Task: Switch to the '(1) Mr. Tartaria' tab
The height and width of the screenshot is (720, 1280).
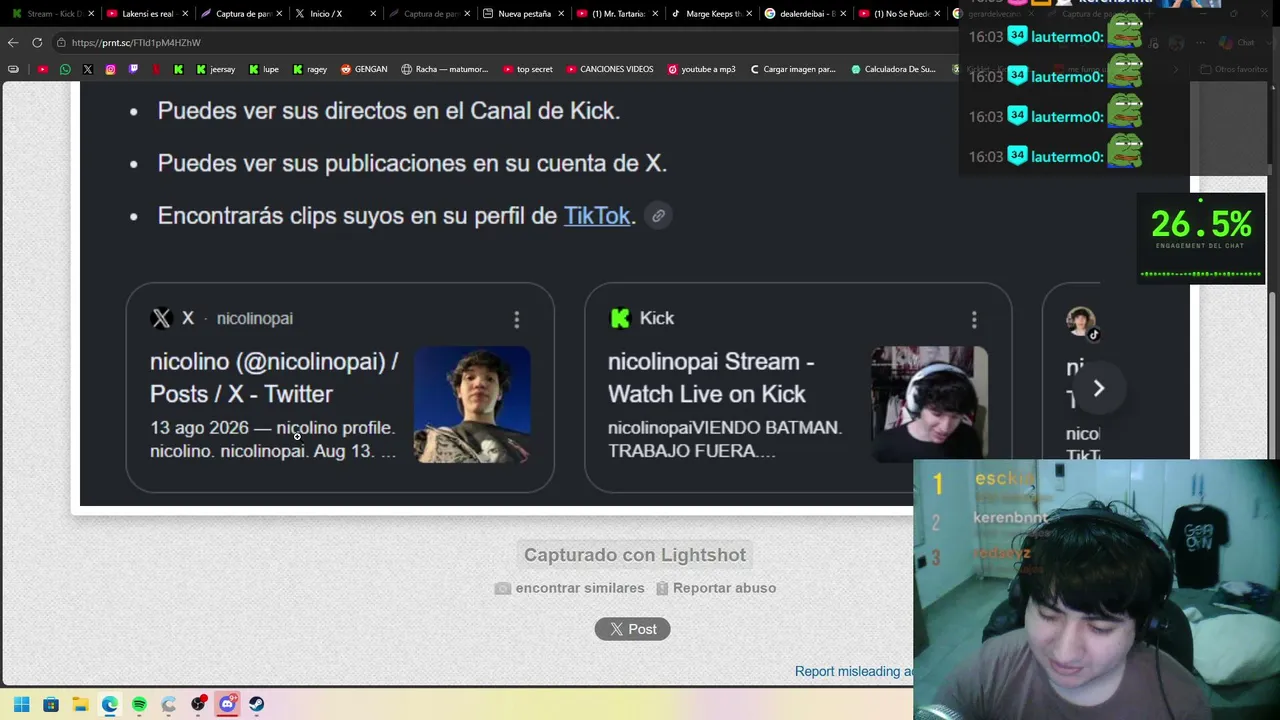Action: coord(618,14)
